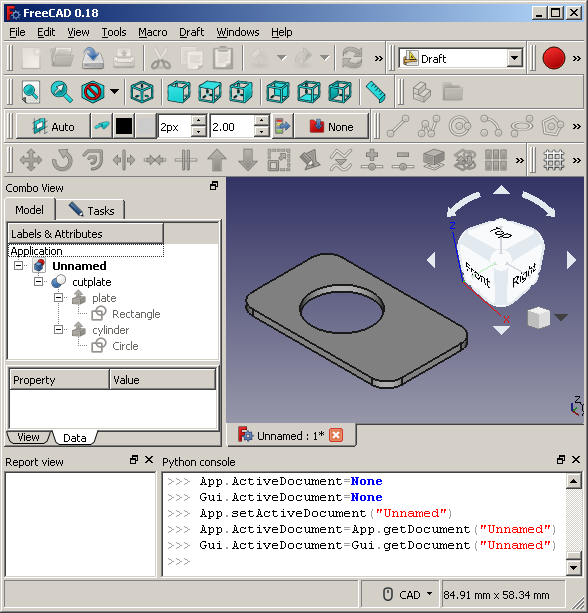Click the Cut scissors icon
Viewport: 588px width, 613px height.
point(161,58)
